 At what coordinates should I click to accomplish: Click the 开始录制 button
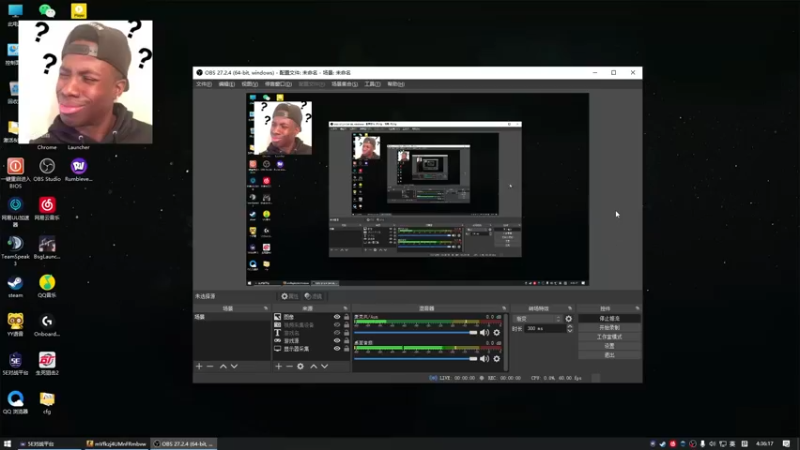[609, 328]
